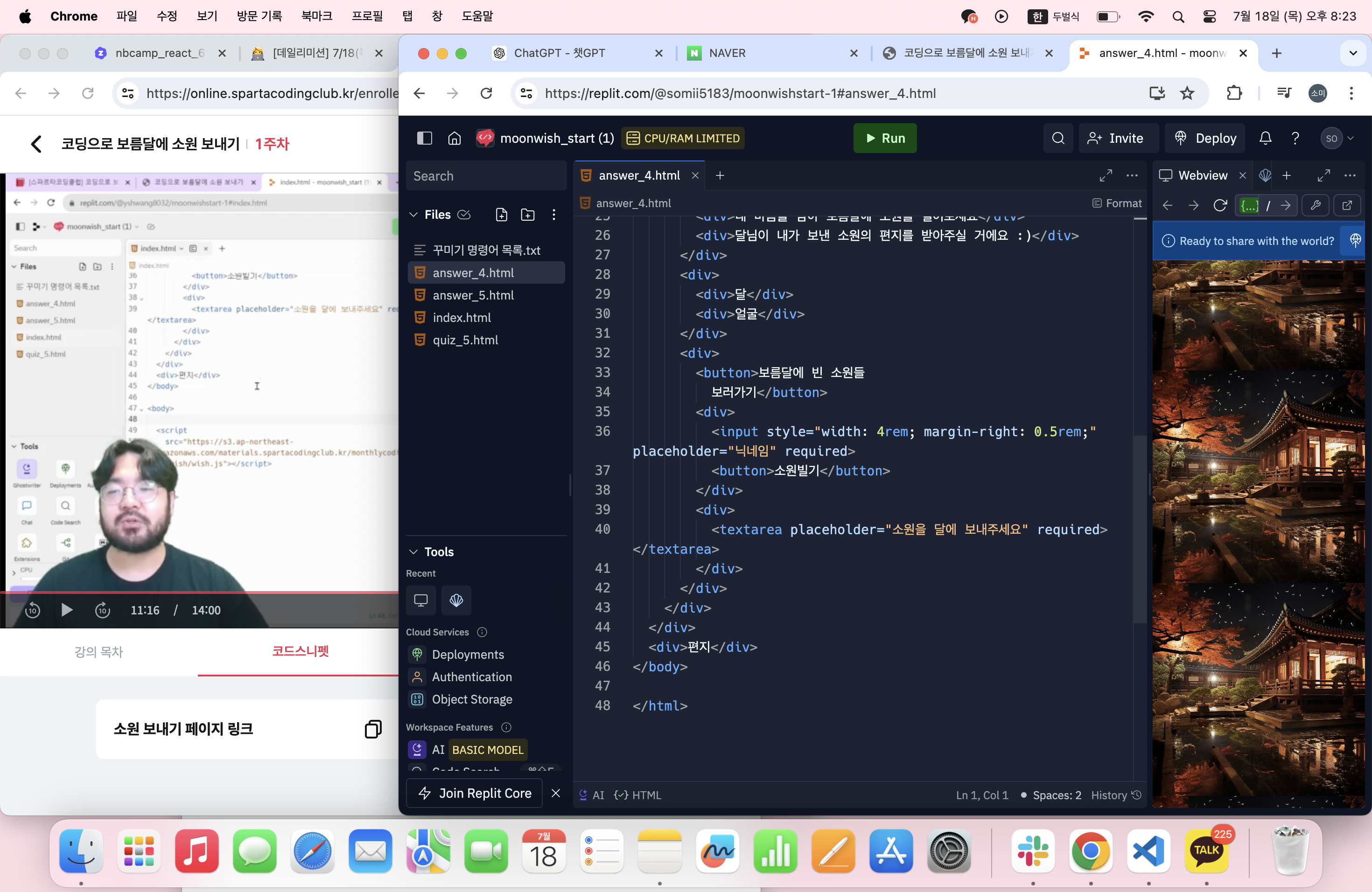Screen dimensions: 1372x892
Task: Rewind lecture video 10 seconds
Action: coord(33,610)
